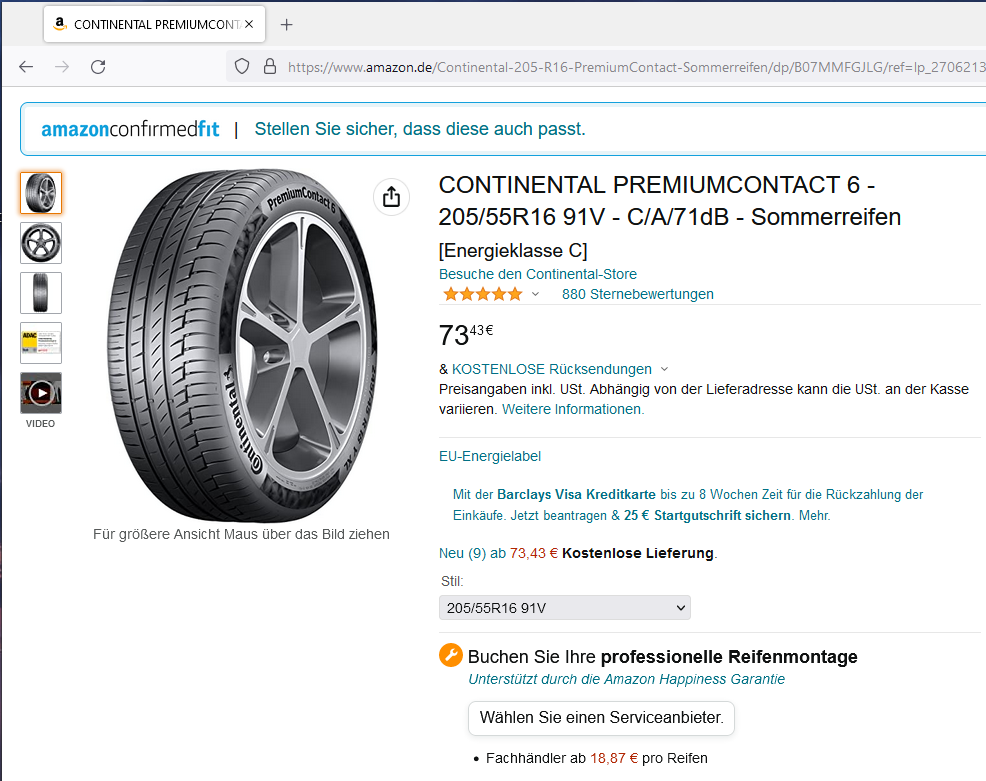This screenshot has height=781, width=986.
Task: Click the orange wrench tire-fitting icon
Action: click(451, 656)
